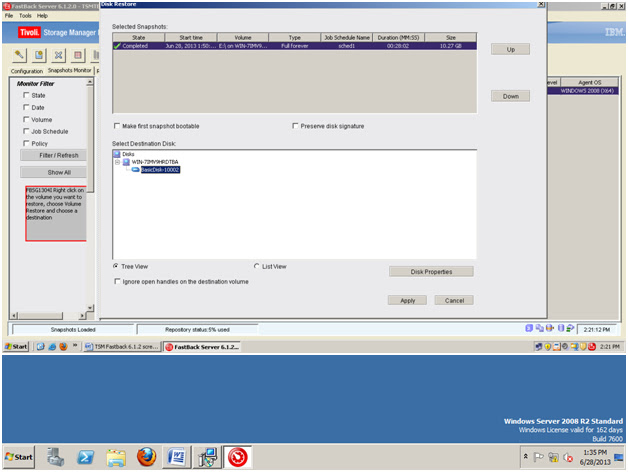Screen dimensions: 628x472
Task: Click Firefox quick launch icon in inner taskbar
Action: [63, 347]
